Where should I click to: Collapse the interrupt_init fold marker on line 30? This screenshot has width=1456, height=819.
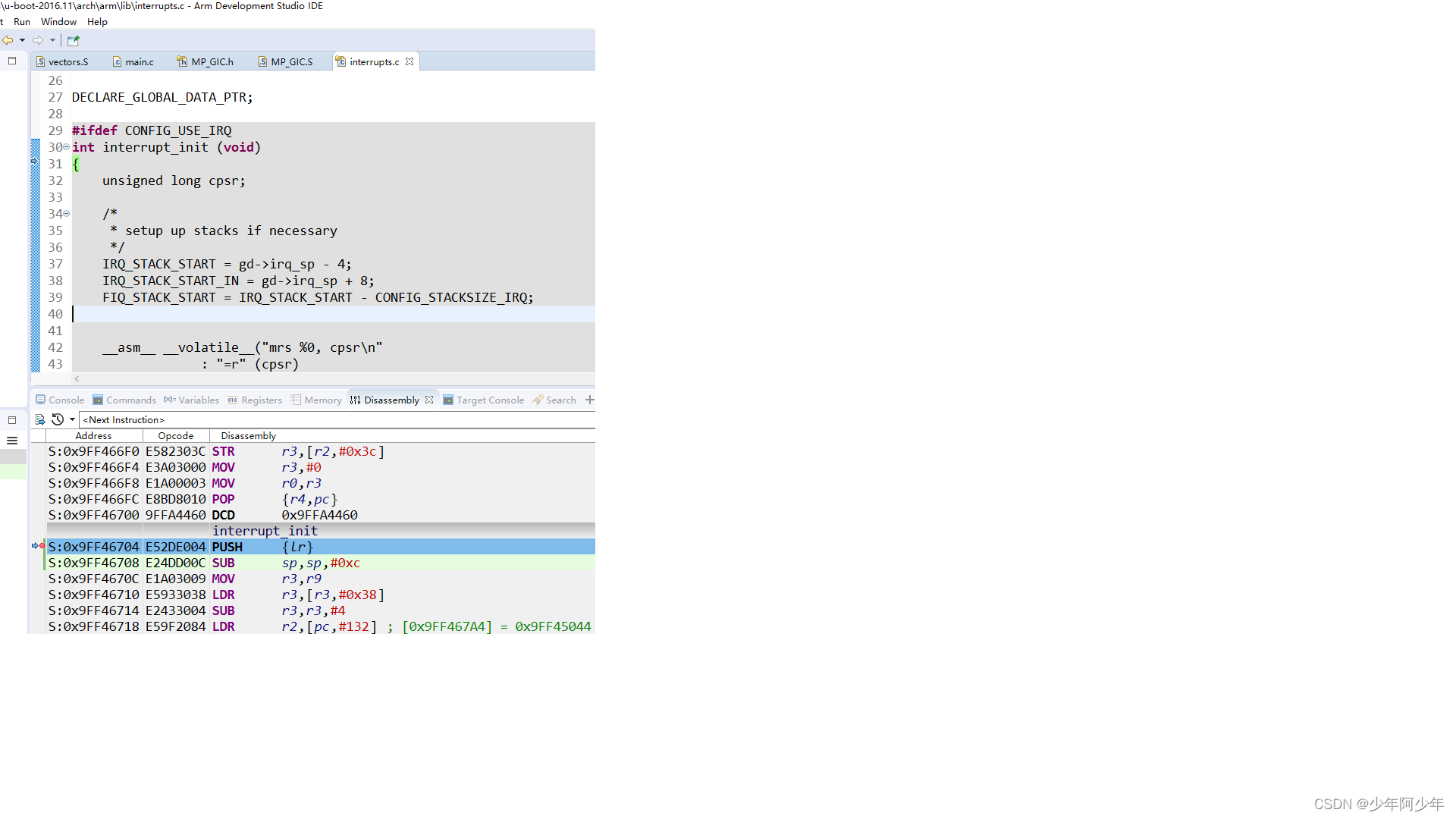[x=65, y=147]
